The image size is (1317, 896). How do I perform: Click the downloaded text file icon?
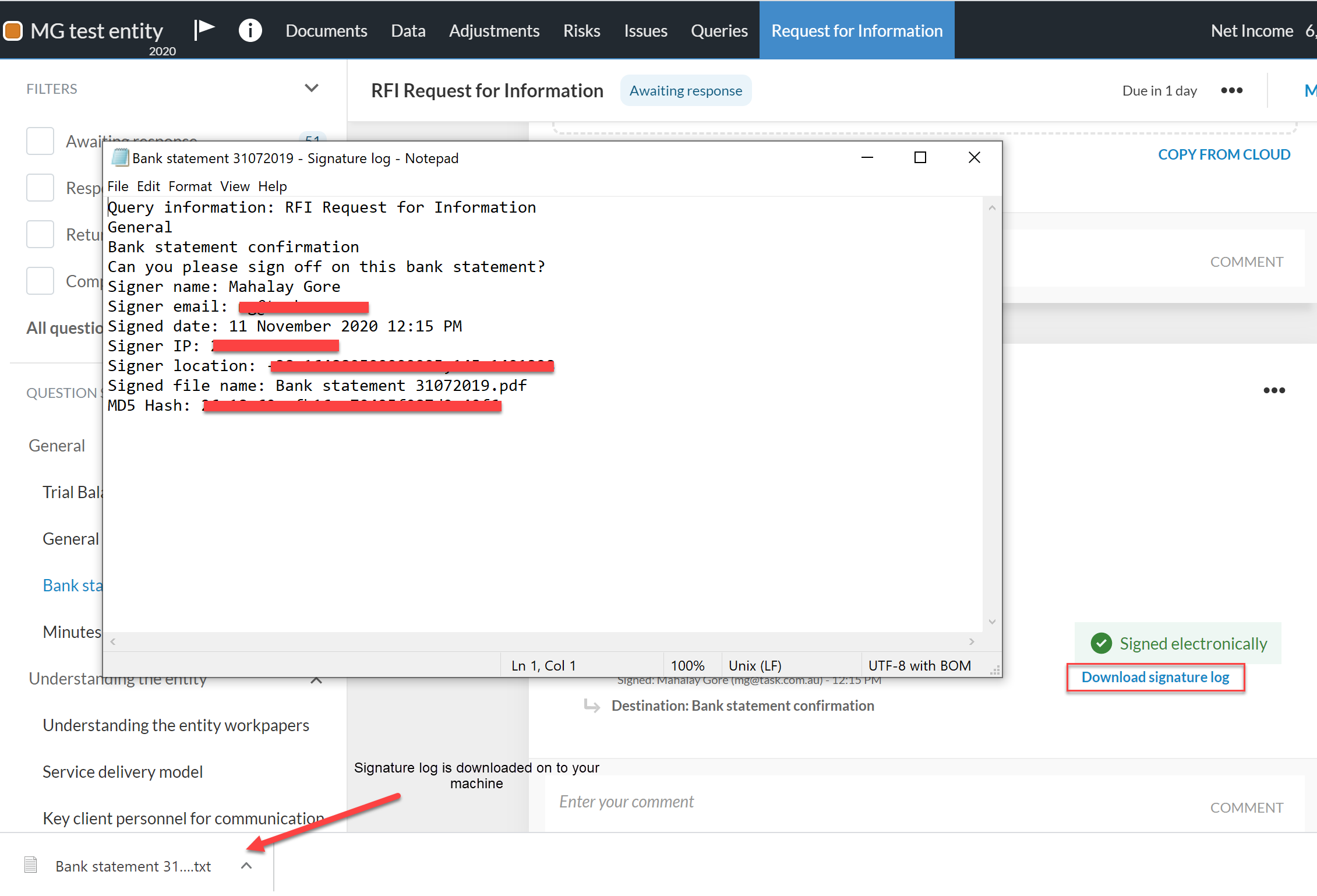31,866
